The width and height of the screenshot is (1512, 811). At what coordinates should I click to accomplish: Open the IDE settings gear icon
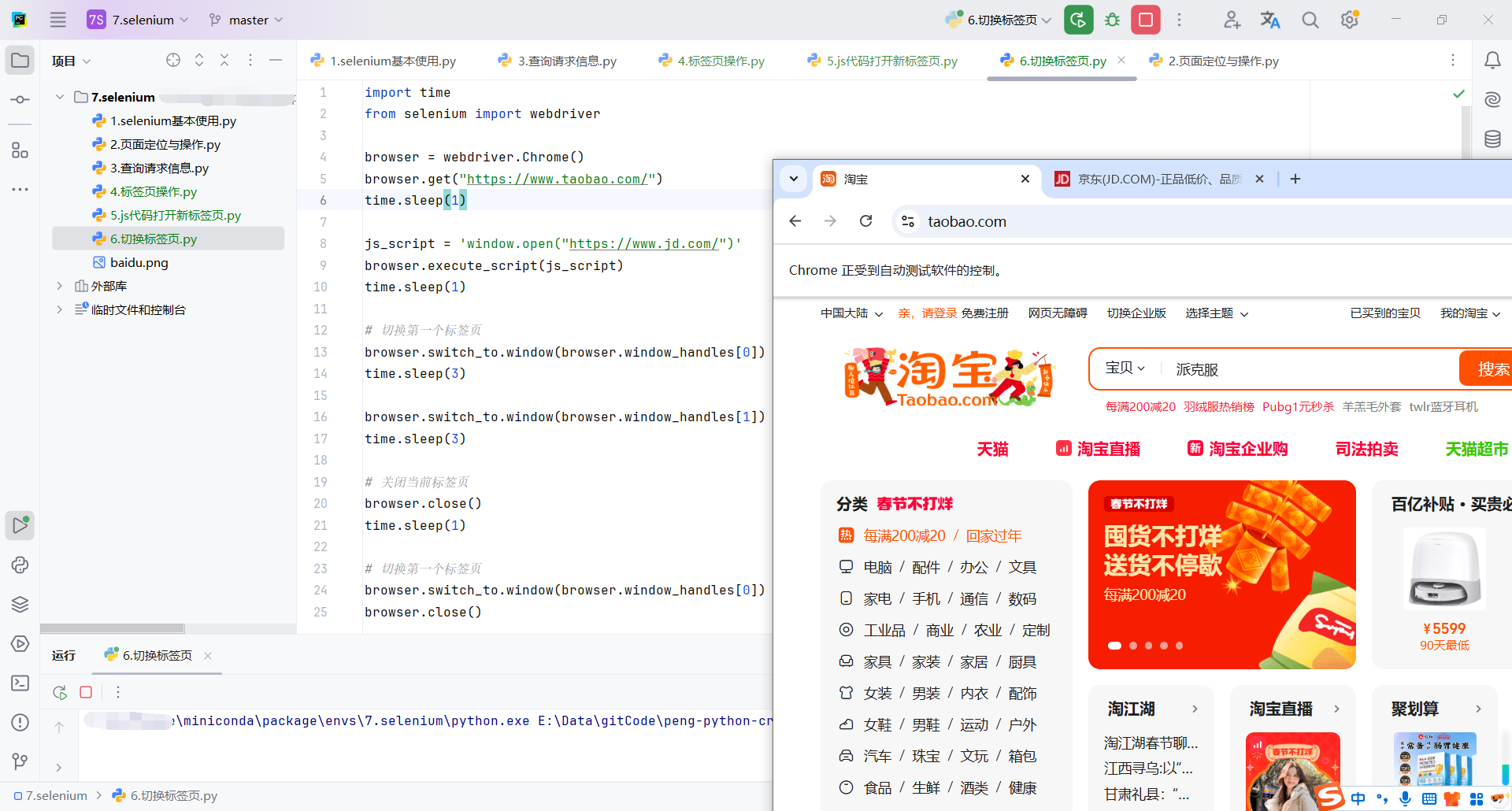1350,20
